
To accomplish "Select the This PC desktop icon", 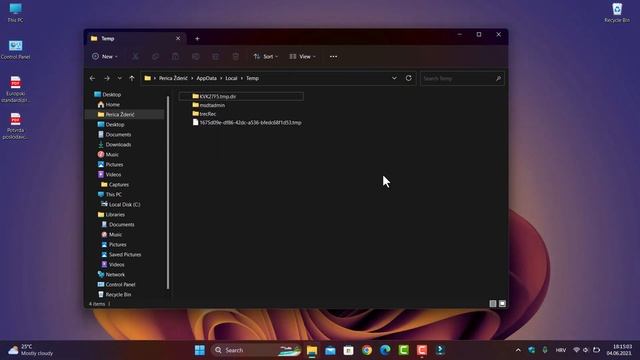I will pyautogui.click(x=16, y=13).
